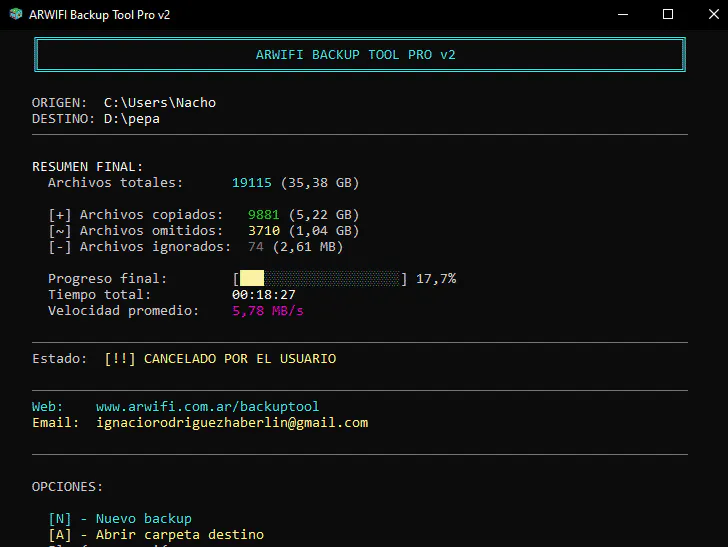Click average speed 5,78 MB/s

[x=268, y=311]
